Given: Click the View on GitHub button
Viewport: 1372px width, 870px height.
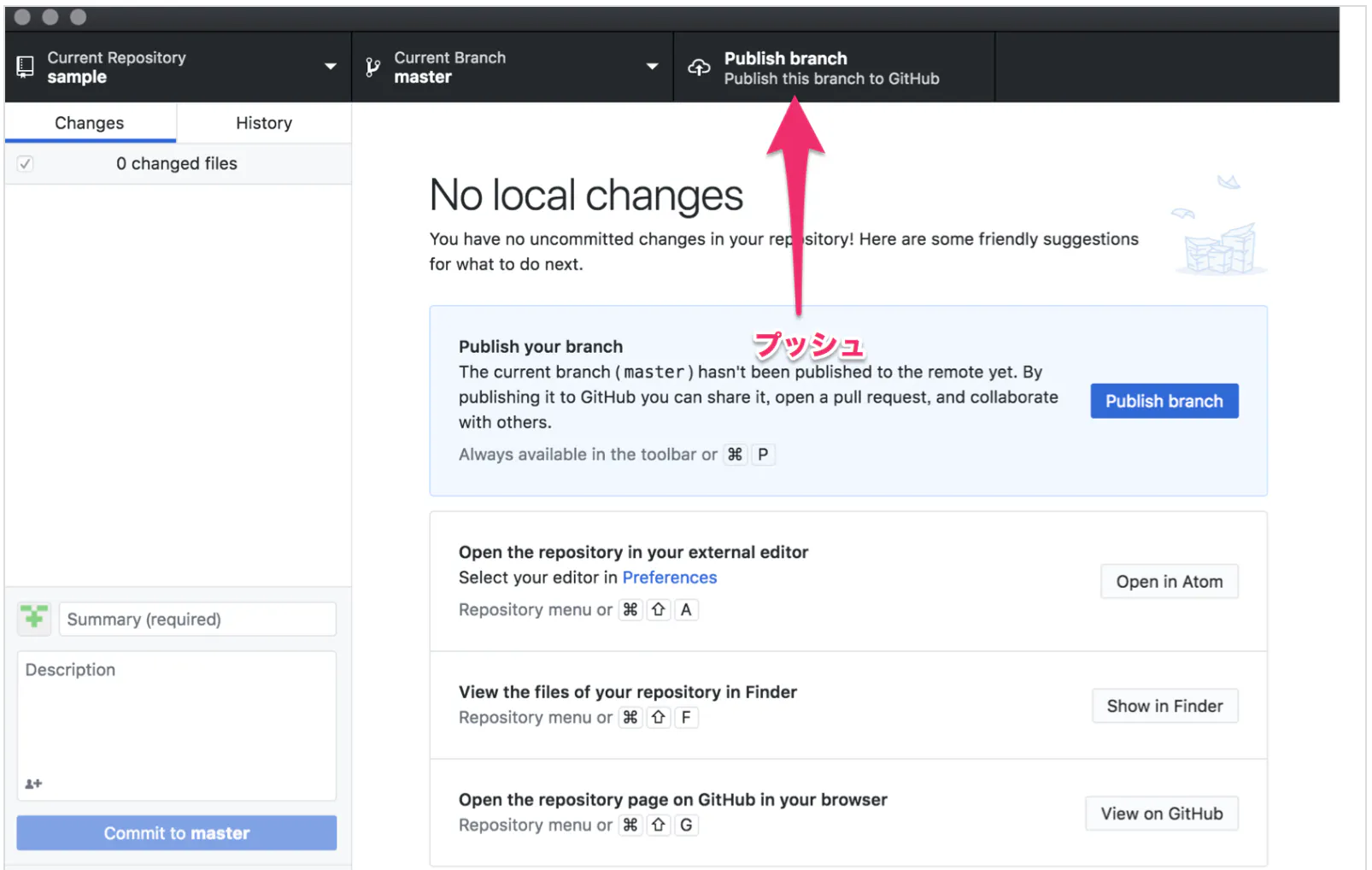Looking at the screenshot, I should pos(1162,814).
